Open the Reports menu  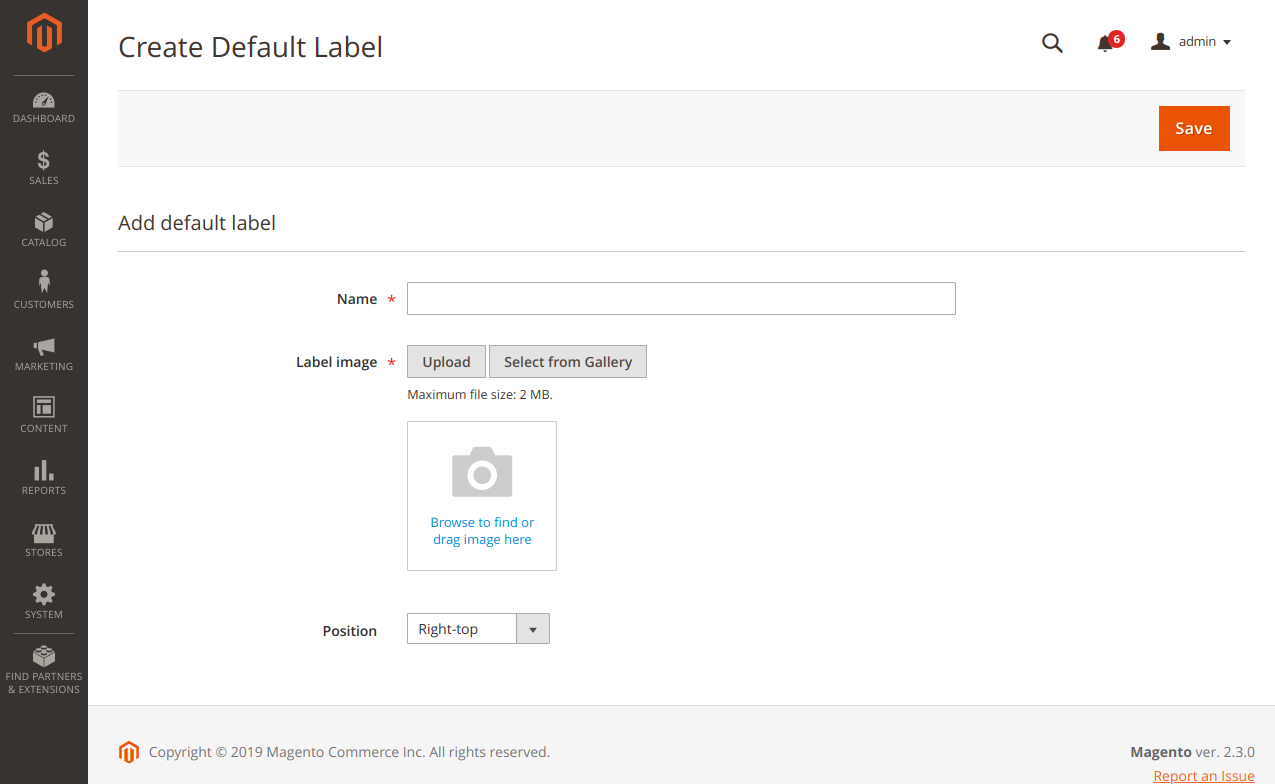click(44, 478)
